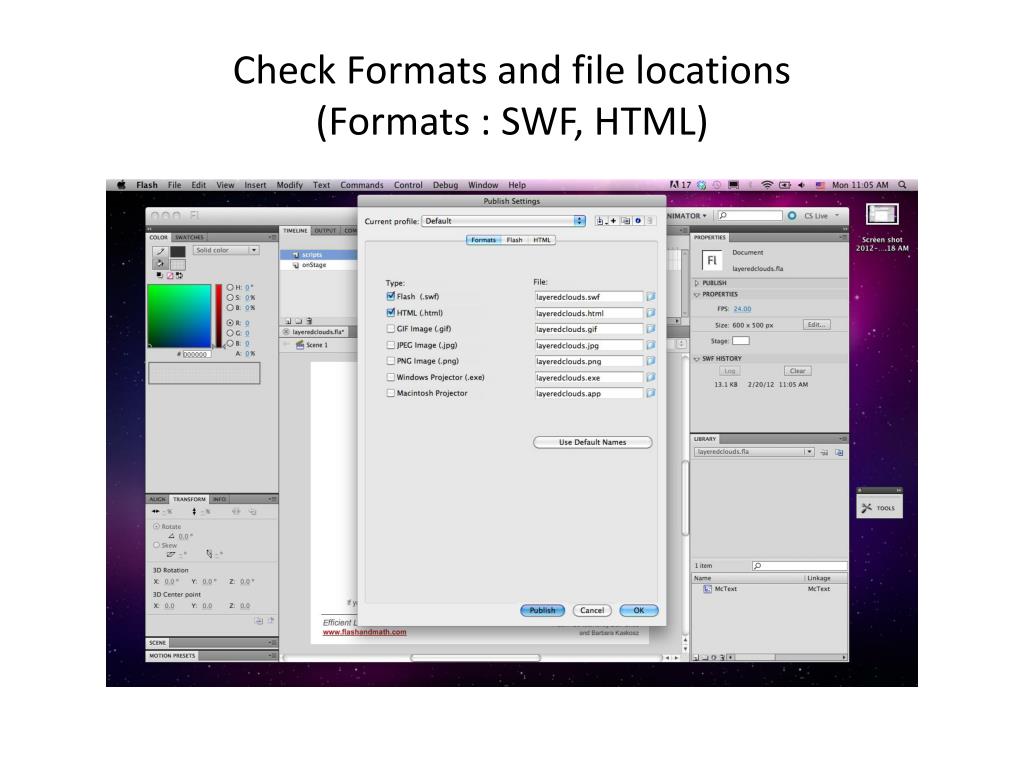The image size is (1024, 768).
Task: Click Use Default Names button
Action: tap(592, 442)
